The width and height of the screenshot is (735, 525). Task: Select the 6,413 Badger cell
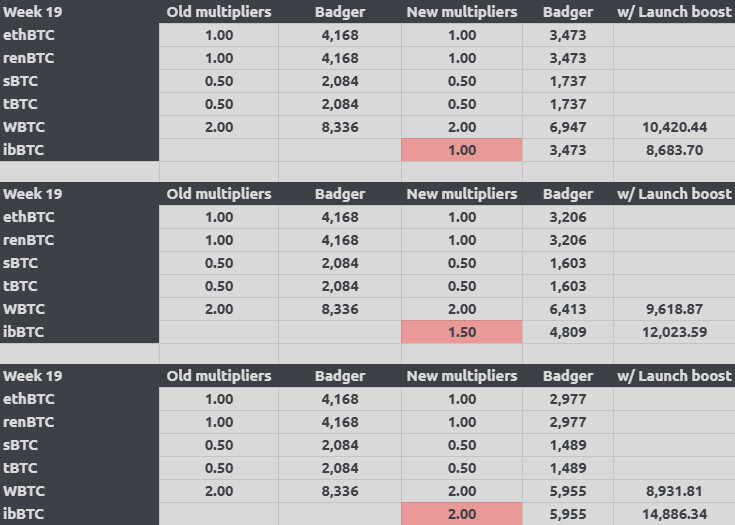[x=567, y=309]
